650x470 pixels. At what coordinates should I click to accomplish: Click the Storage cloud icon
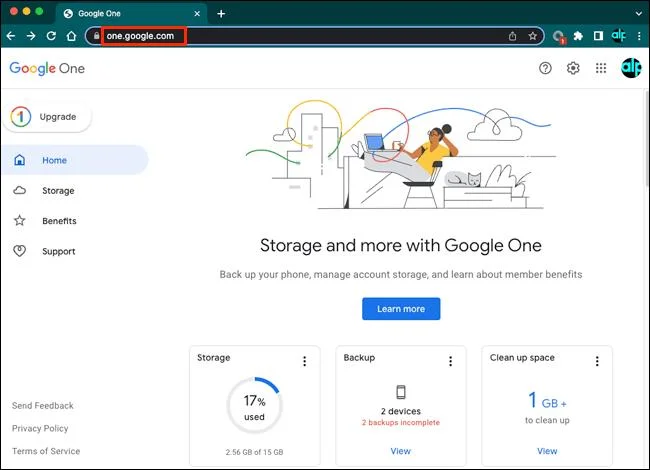19,190
